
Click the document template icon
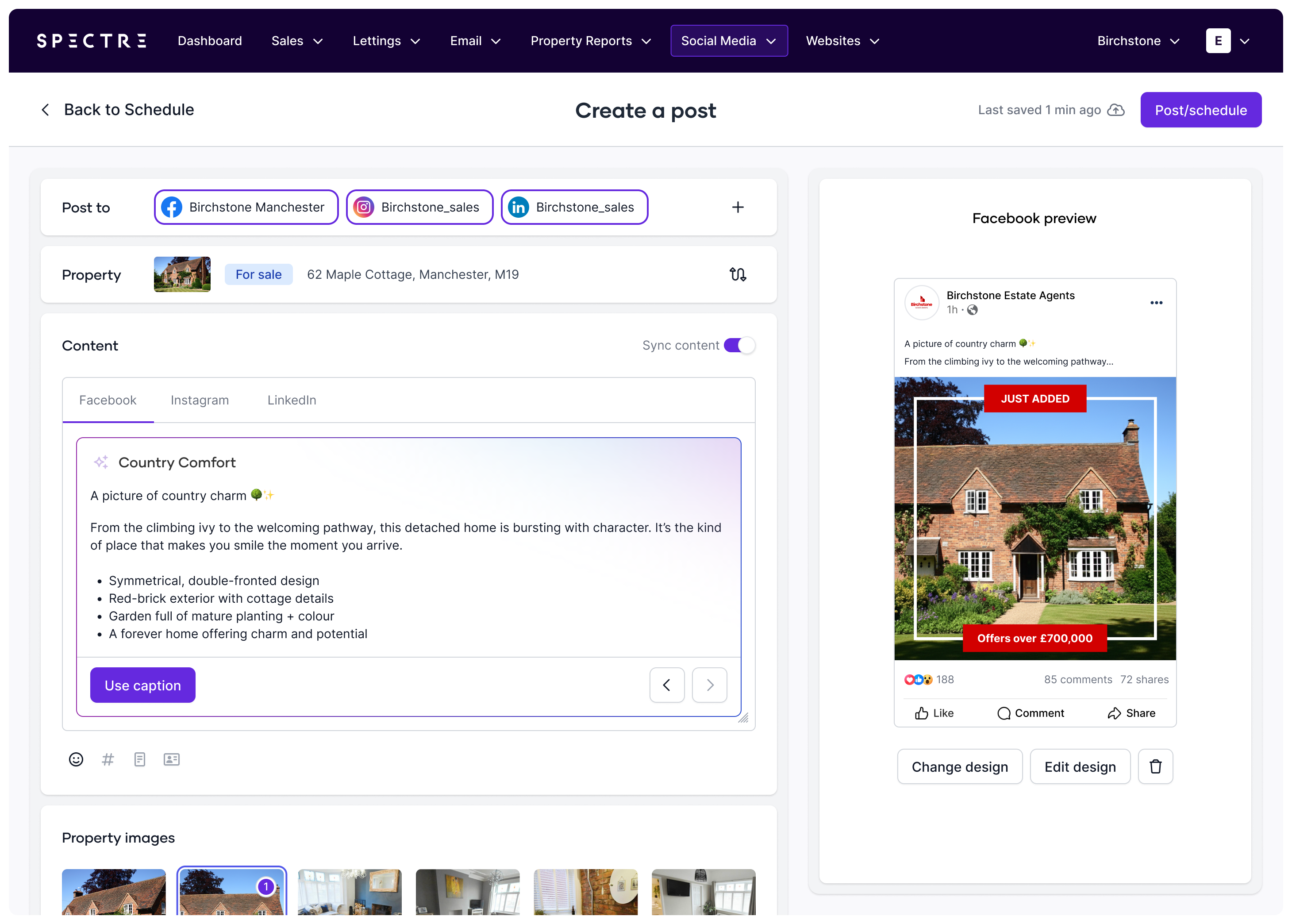coord(139,759)
